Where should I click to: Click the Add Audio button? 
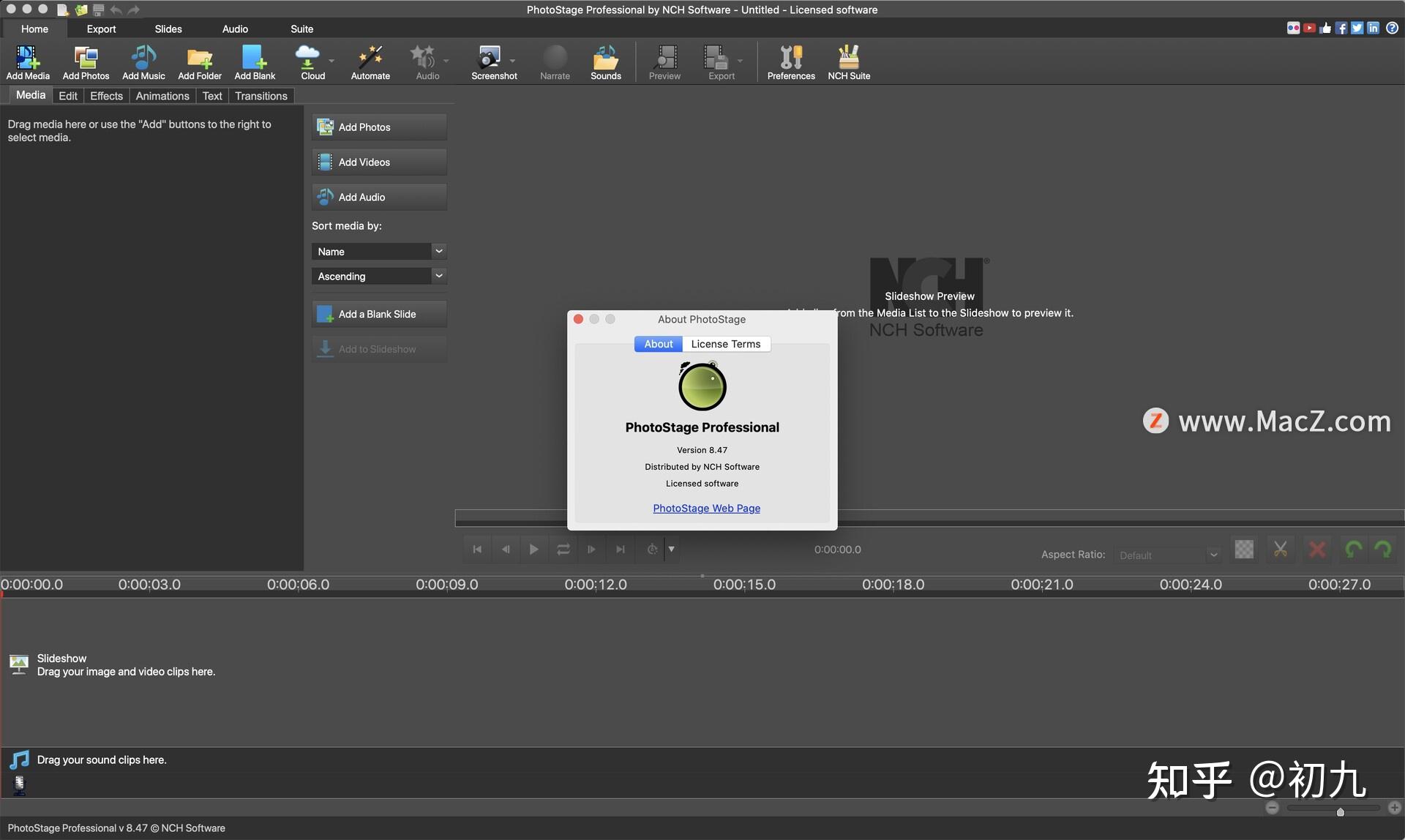point(379,198)
